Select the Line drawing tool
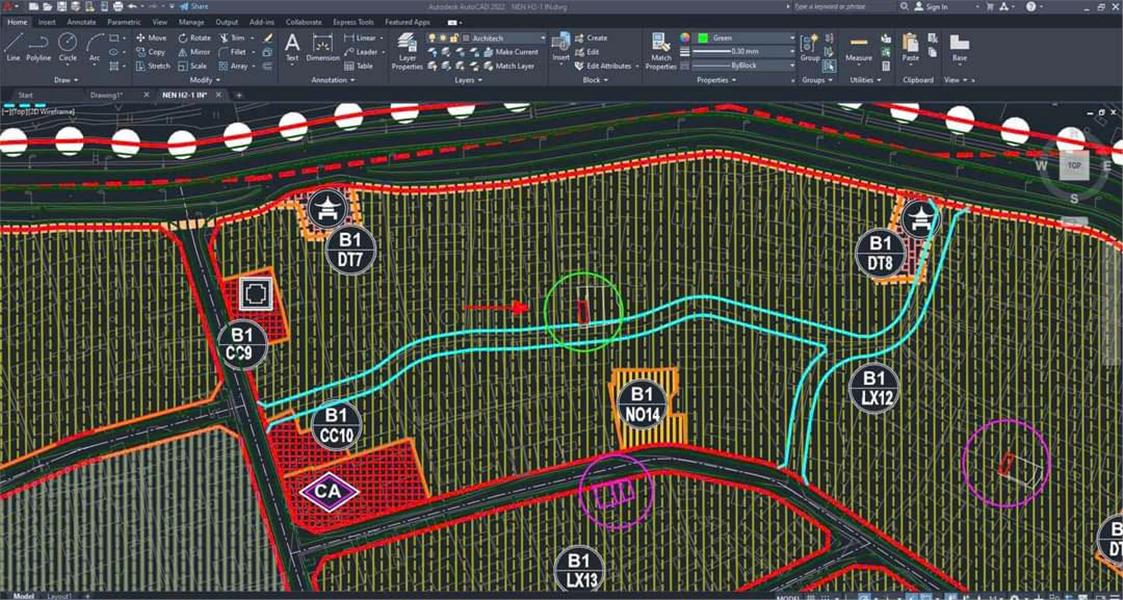 tap(13, 46)
